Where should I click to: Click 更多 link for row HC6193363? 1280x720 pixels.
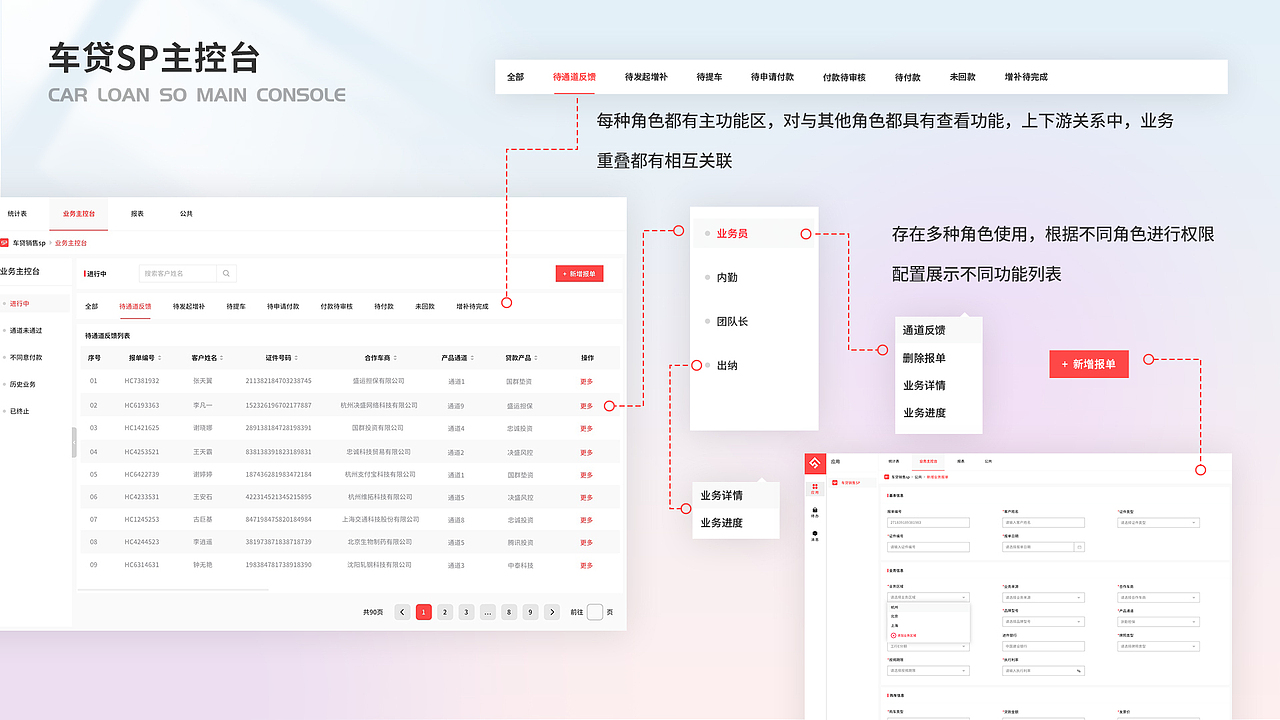[587, 406]
